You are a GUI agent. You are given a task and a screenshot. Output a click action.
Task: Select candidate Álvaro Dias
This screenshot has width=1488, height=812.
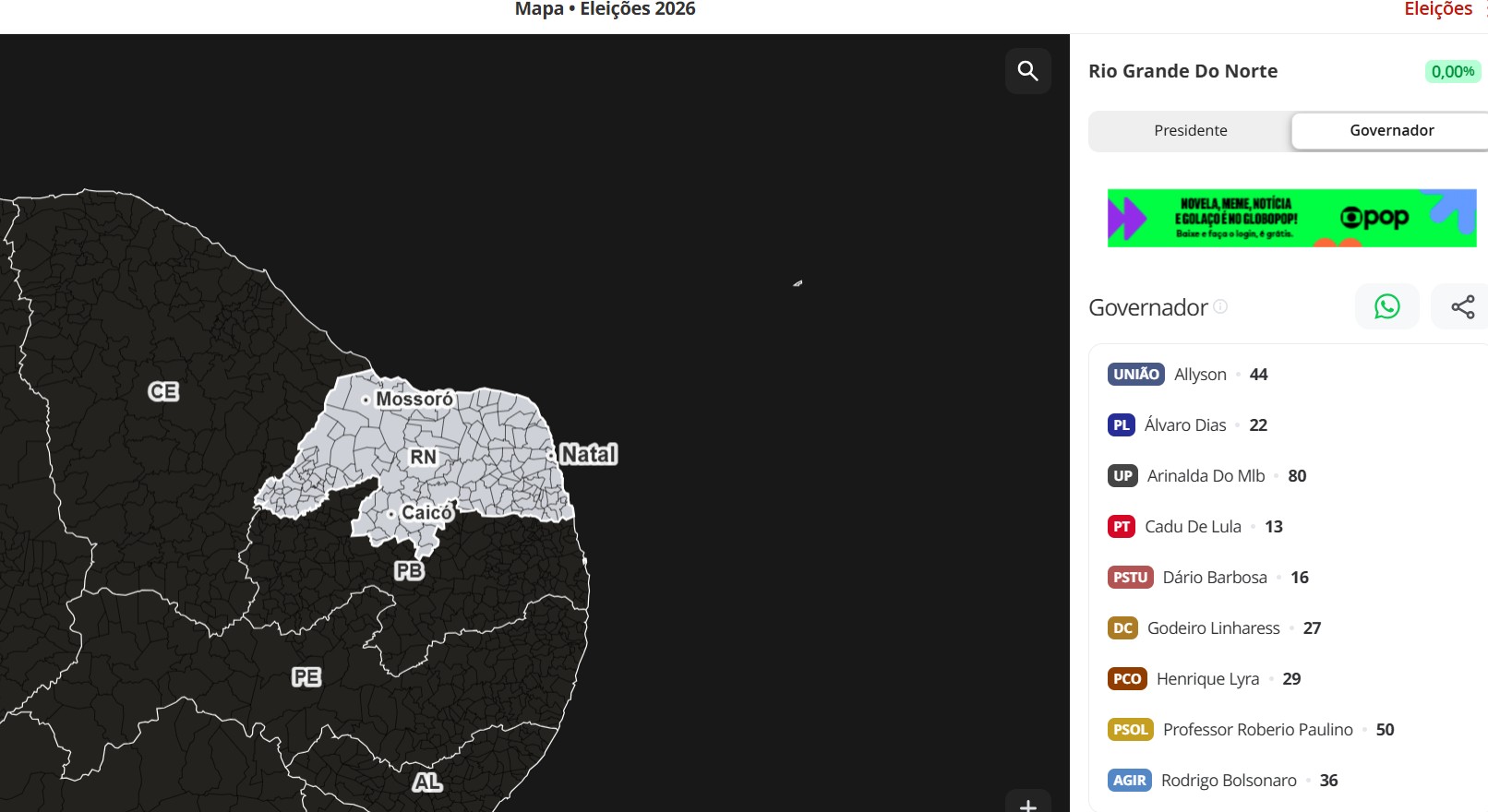point(1185,424)
